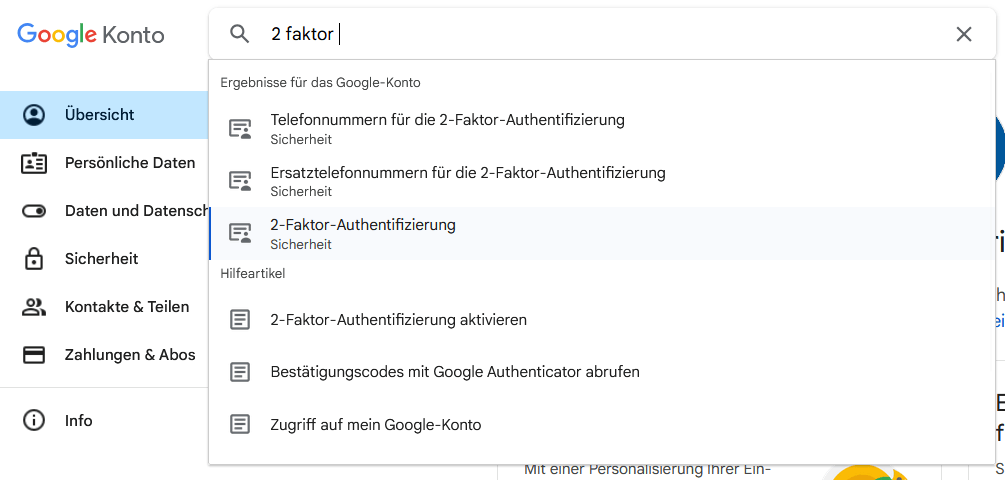Click the Übersicht profile icon in sidebar
Screen dimensions: 1005x480
pyautogui.click(x=34, y=115)
